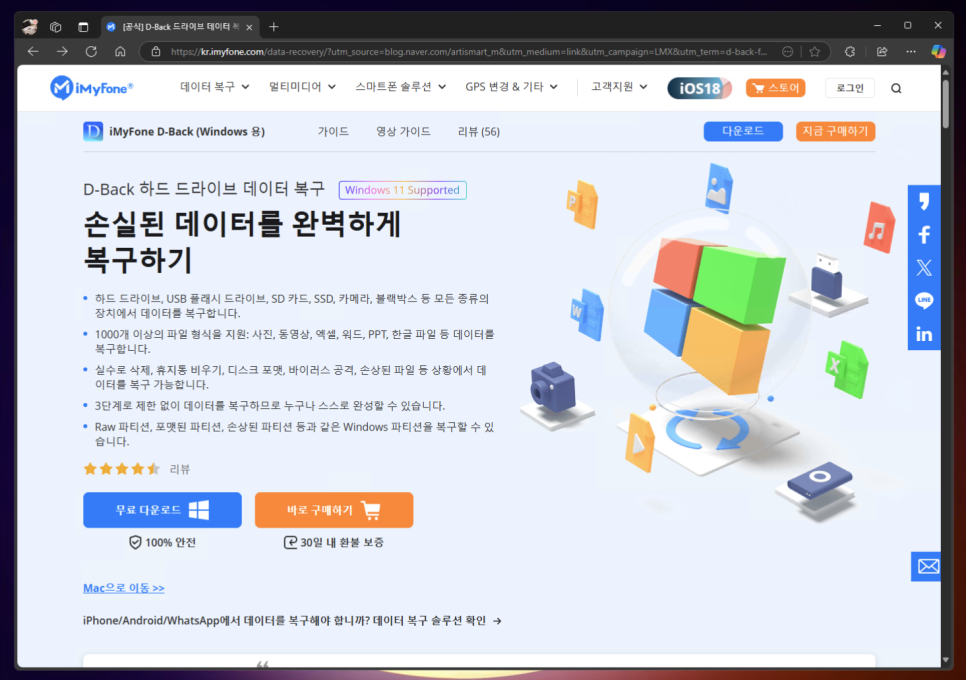Screen dimensions: 966x680
Task: Share on KakaoTalk side icon
Action: coord(924,201)
